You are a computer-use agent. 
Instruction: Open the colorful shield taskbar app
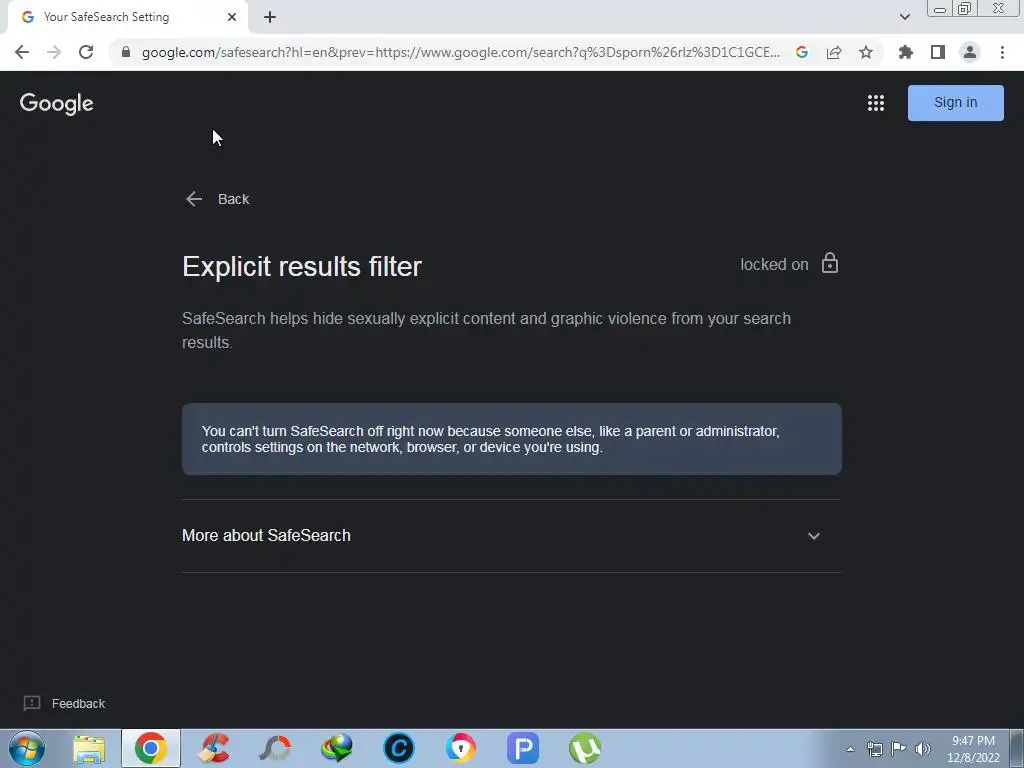pyautogui.click(x=461, y=748)
